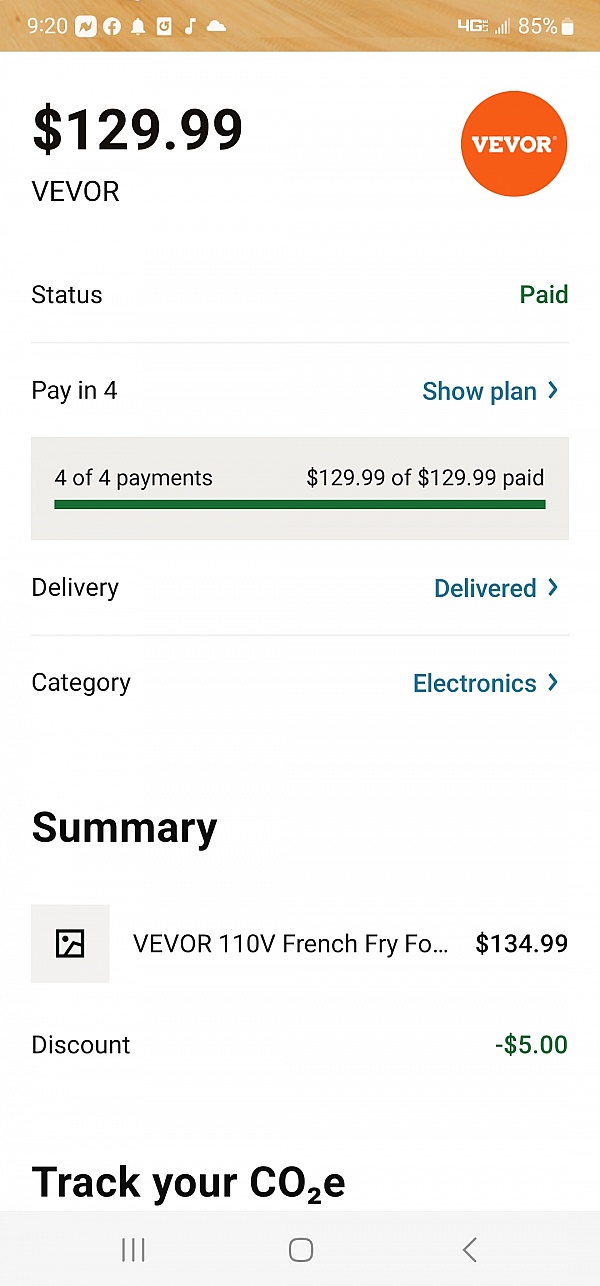
Task: Select the cloud weather icon in status bar
Action: tap(216, 26)
